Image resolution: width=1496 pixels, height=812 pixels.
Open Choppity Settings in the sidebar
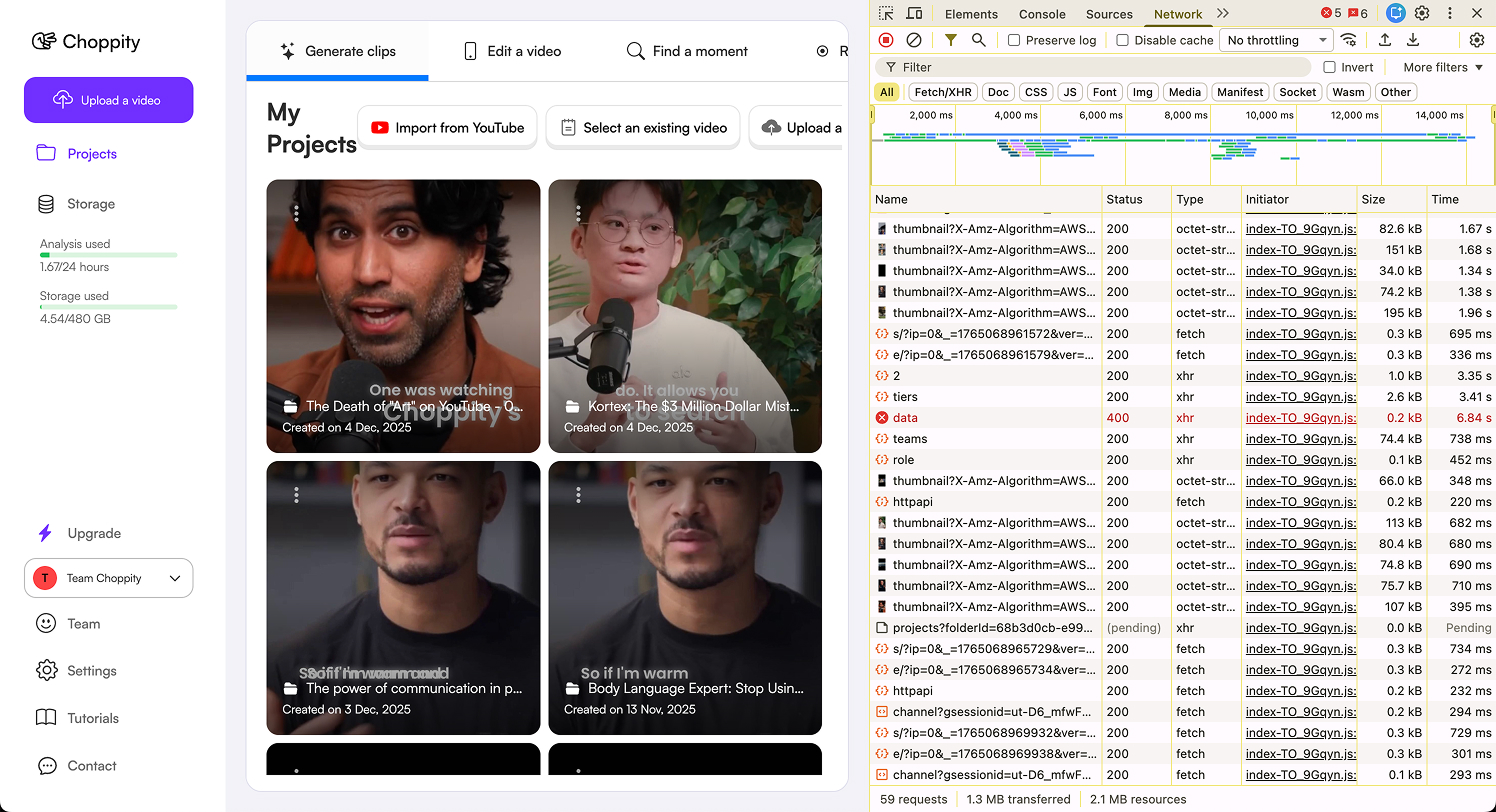(x=77, y=671)
